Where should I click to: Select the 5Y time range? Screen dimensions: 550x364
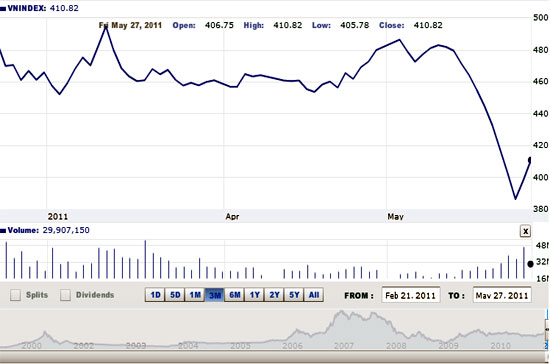pos(294,295)
